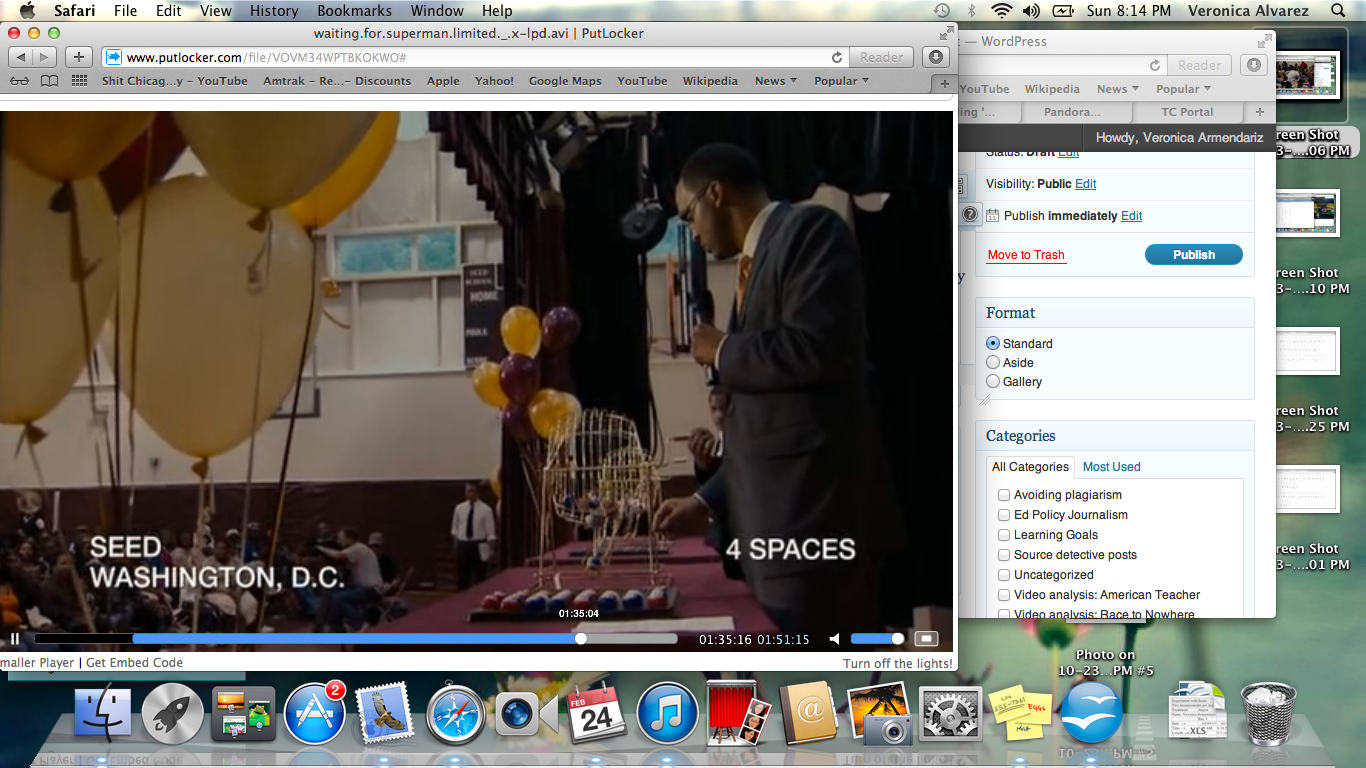
Task: Switch to Most Used categories tab
Action: pyautogui.click(x=1111, y=467)
